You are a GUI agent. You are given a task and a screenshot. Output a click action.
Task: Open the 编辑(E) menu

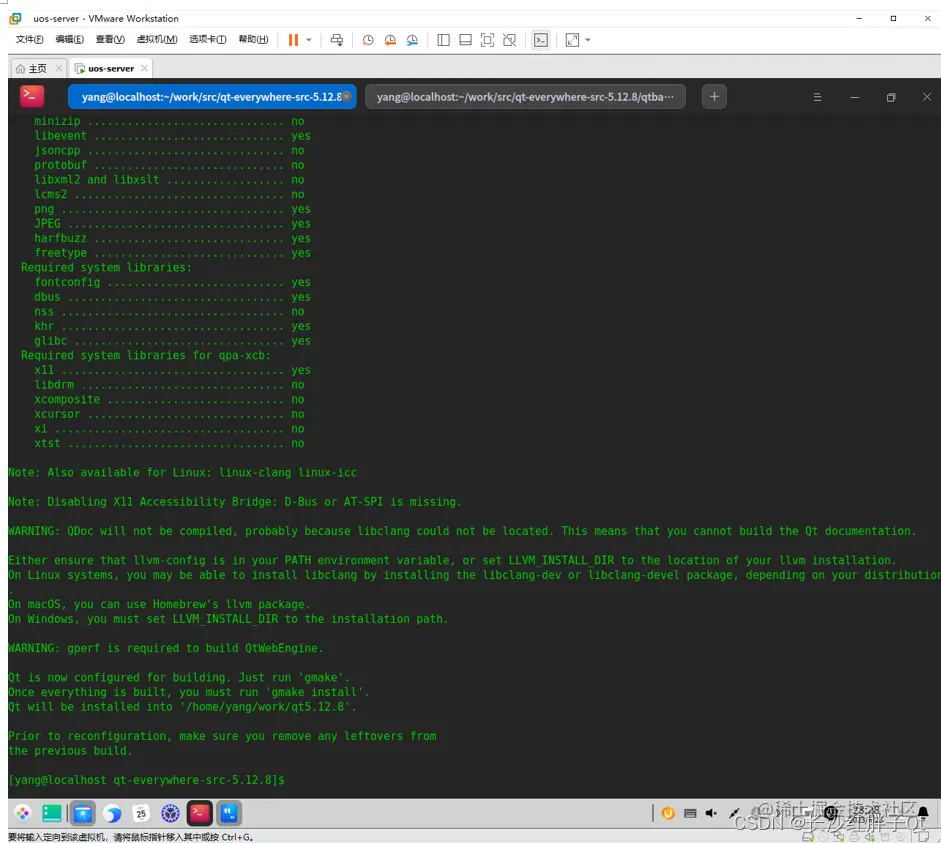pos(70,40)
